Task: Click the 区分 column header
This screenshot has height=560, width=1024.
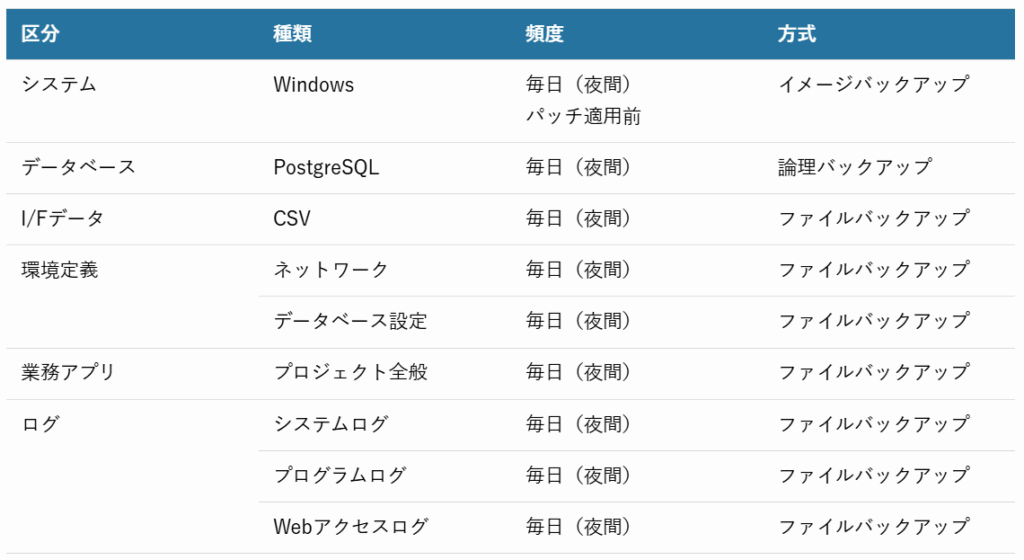Action: tap(40, 34)
